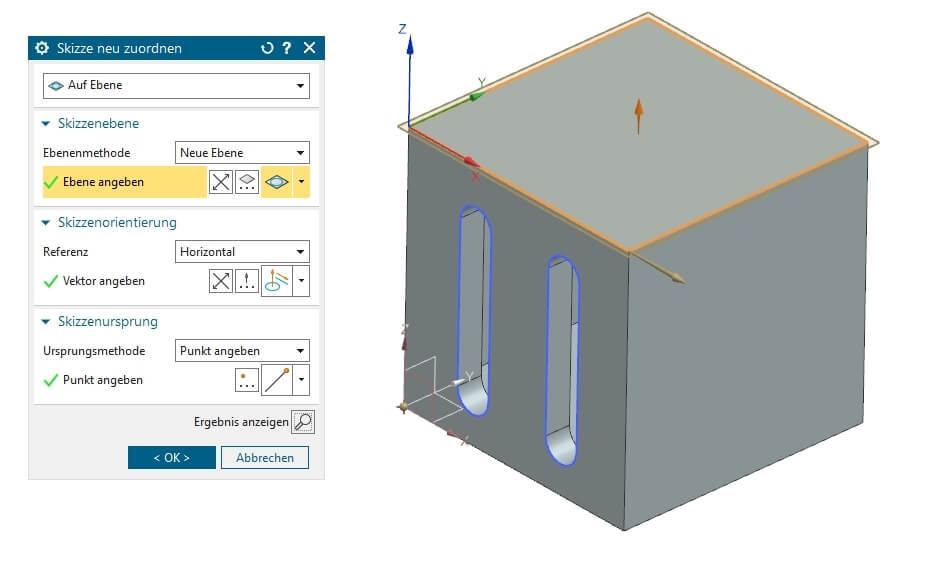Collapse the Skizzenursprung section
The height and width of the screenshot is (561, 929).
pyautogui.click(x=46, y=322)
